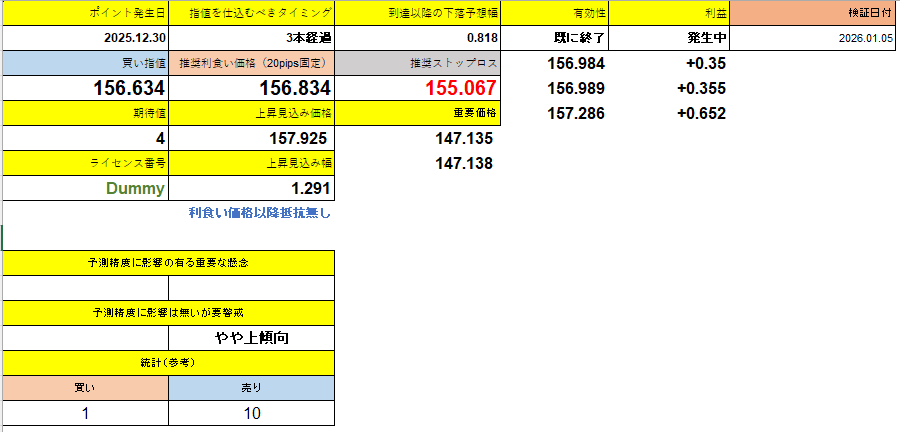Click the buy count 1 cell
Image resolution: width=900 pixels, height=432 pixels.
coord(86,413)
